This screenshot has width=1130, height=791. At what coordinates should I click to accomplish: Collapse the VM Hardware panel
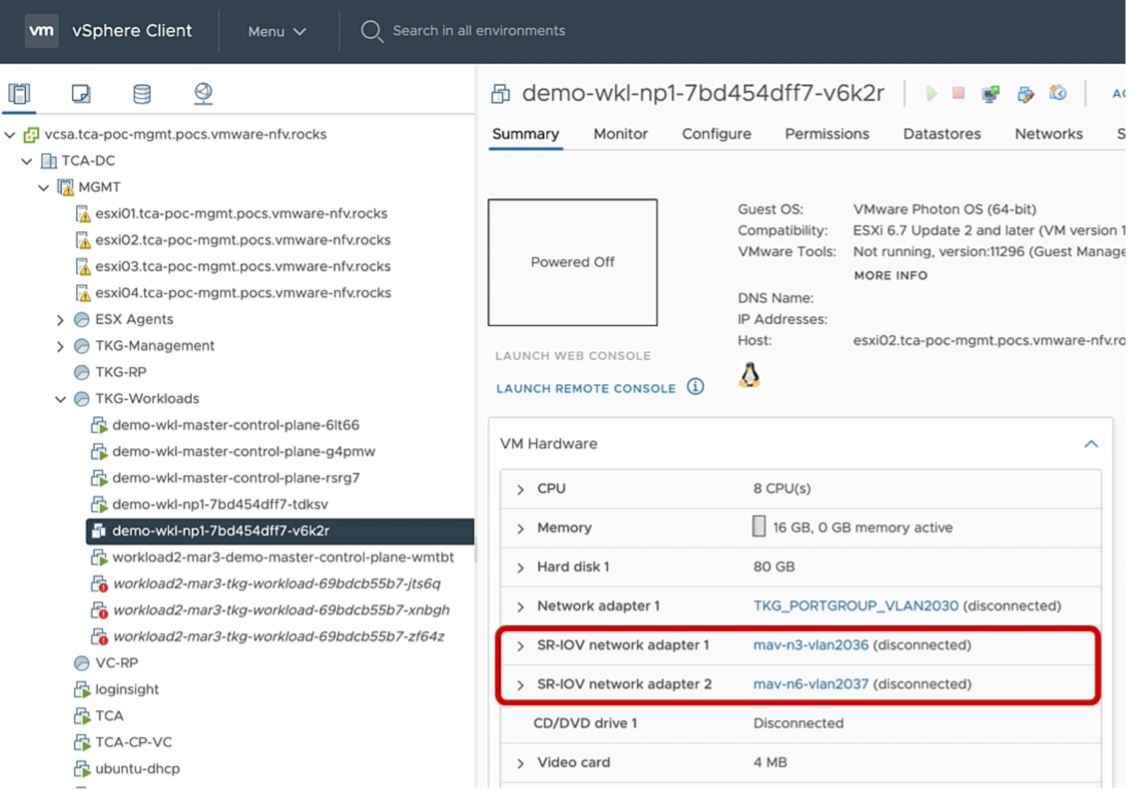point(1091,444)
